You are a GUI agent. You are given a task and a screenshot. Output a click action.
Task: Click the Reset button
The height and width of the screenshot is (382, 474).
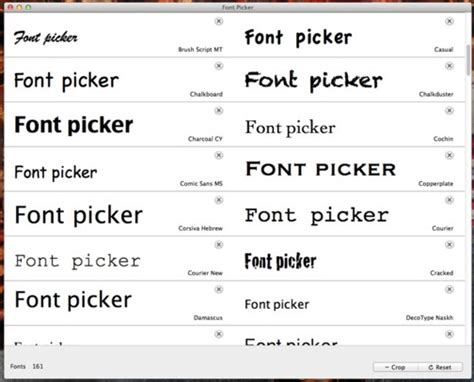[x=440, y=367]
